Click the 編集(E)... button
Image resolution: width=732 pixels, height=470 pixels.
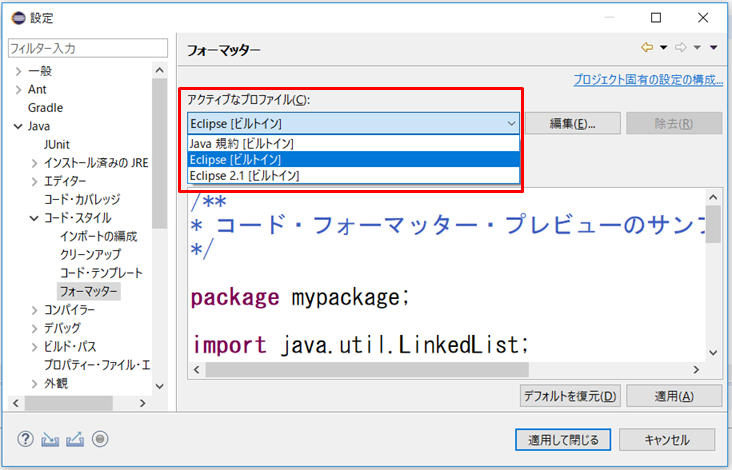572,123
